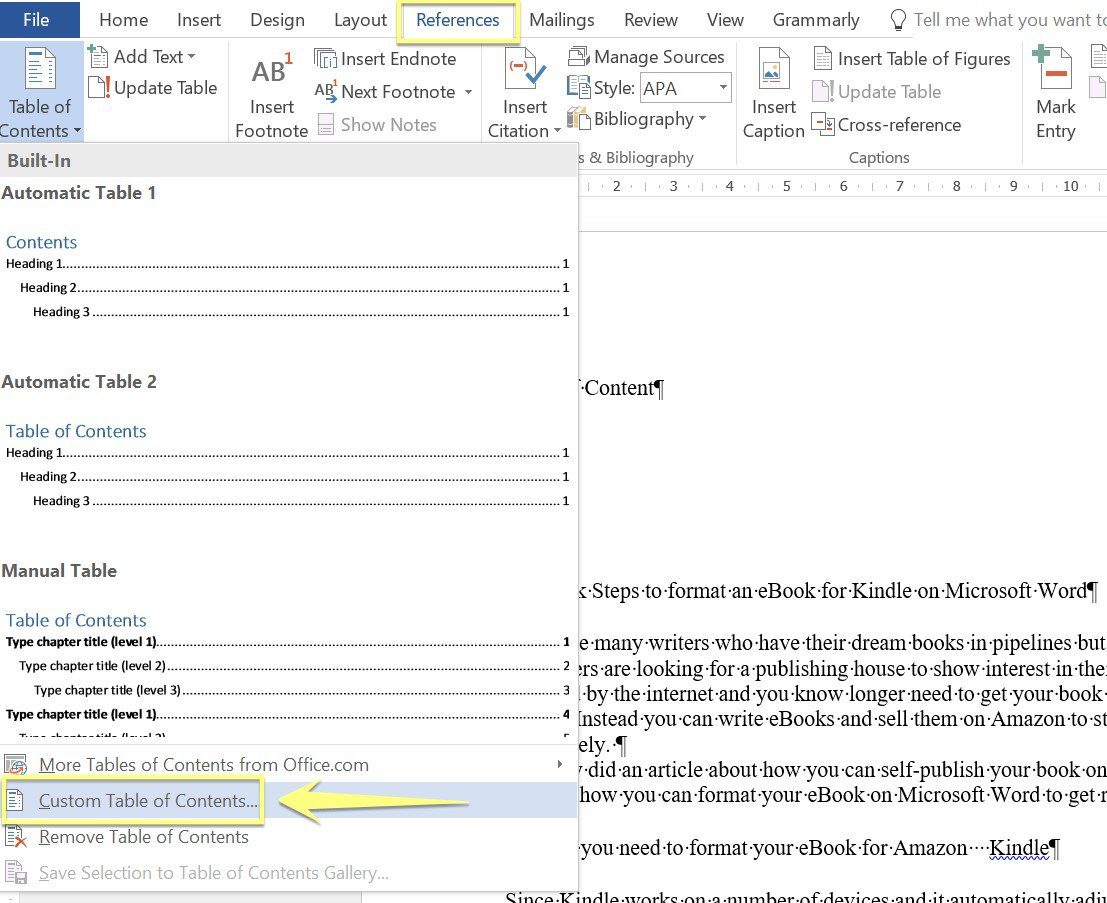Select Custom Table of Contents menu entry
This screenshot has height=903, width=1107.
click(x=148, y=801)
